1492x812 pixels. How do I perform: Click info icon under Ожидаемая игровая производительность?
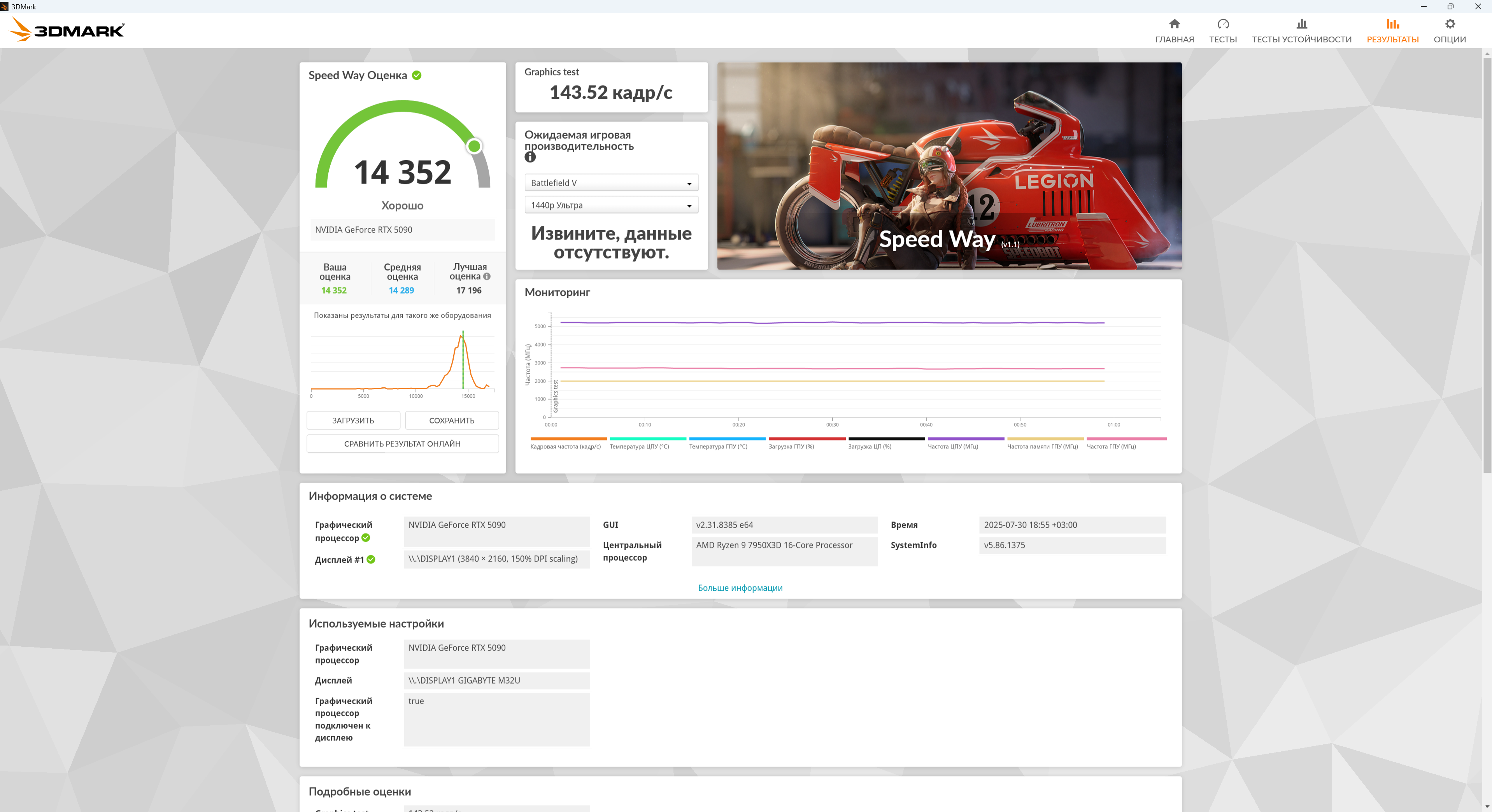pyautogui.click(x=530, y=157)
